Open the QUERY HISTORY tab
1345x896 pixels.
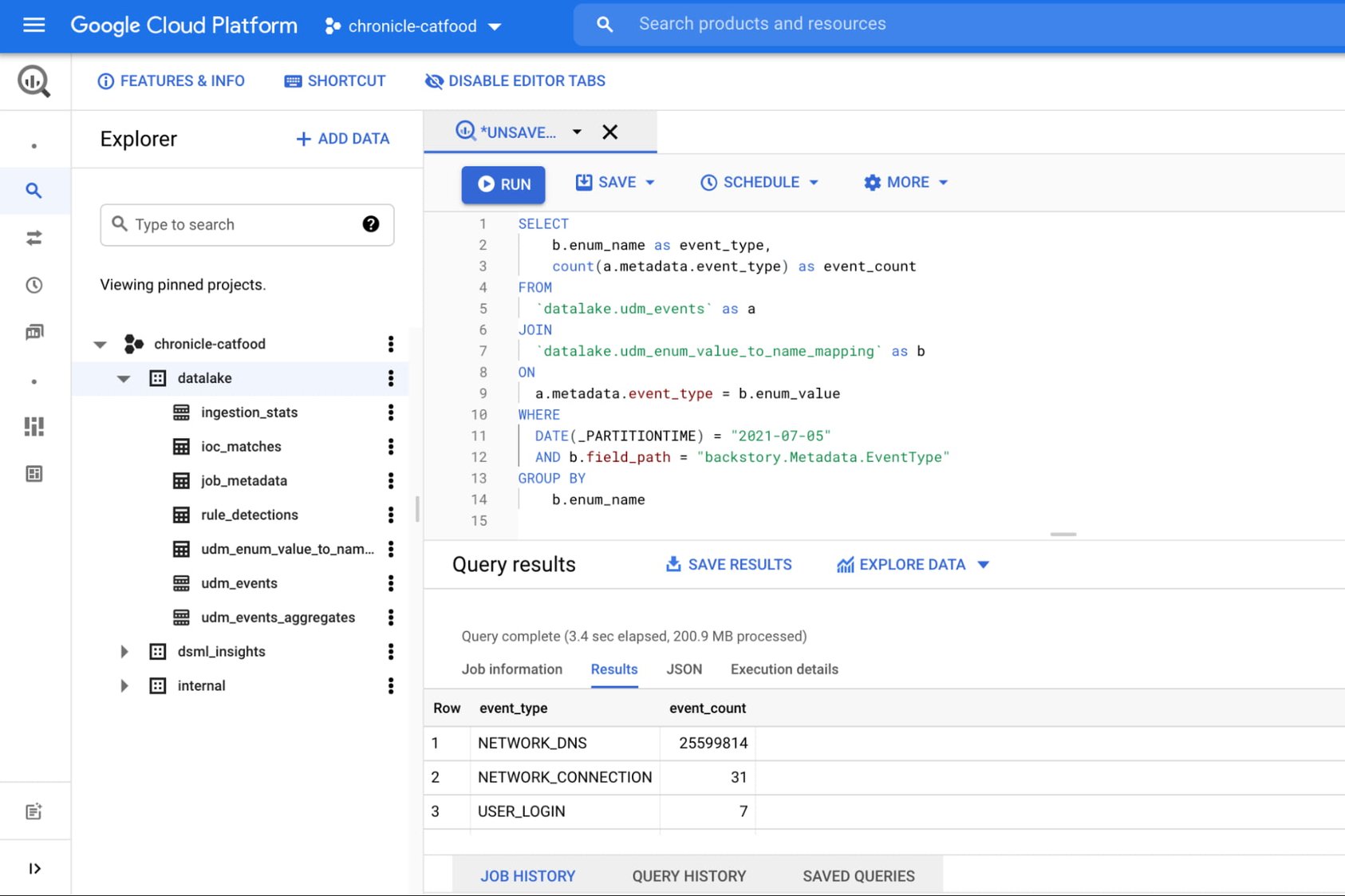[x=688, y=875]
